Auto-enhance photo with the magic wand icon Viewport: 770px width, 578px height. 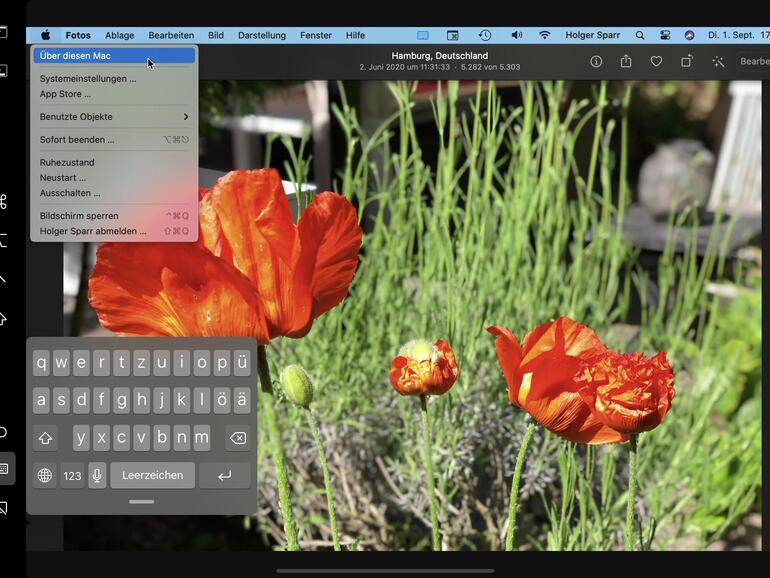coord(718,61)
